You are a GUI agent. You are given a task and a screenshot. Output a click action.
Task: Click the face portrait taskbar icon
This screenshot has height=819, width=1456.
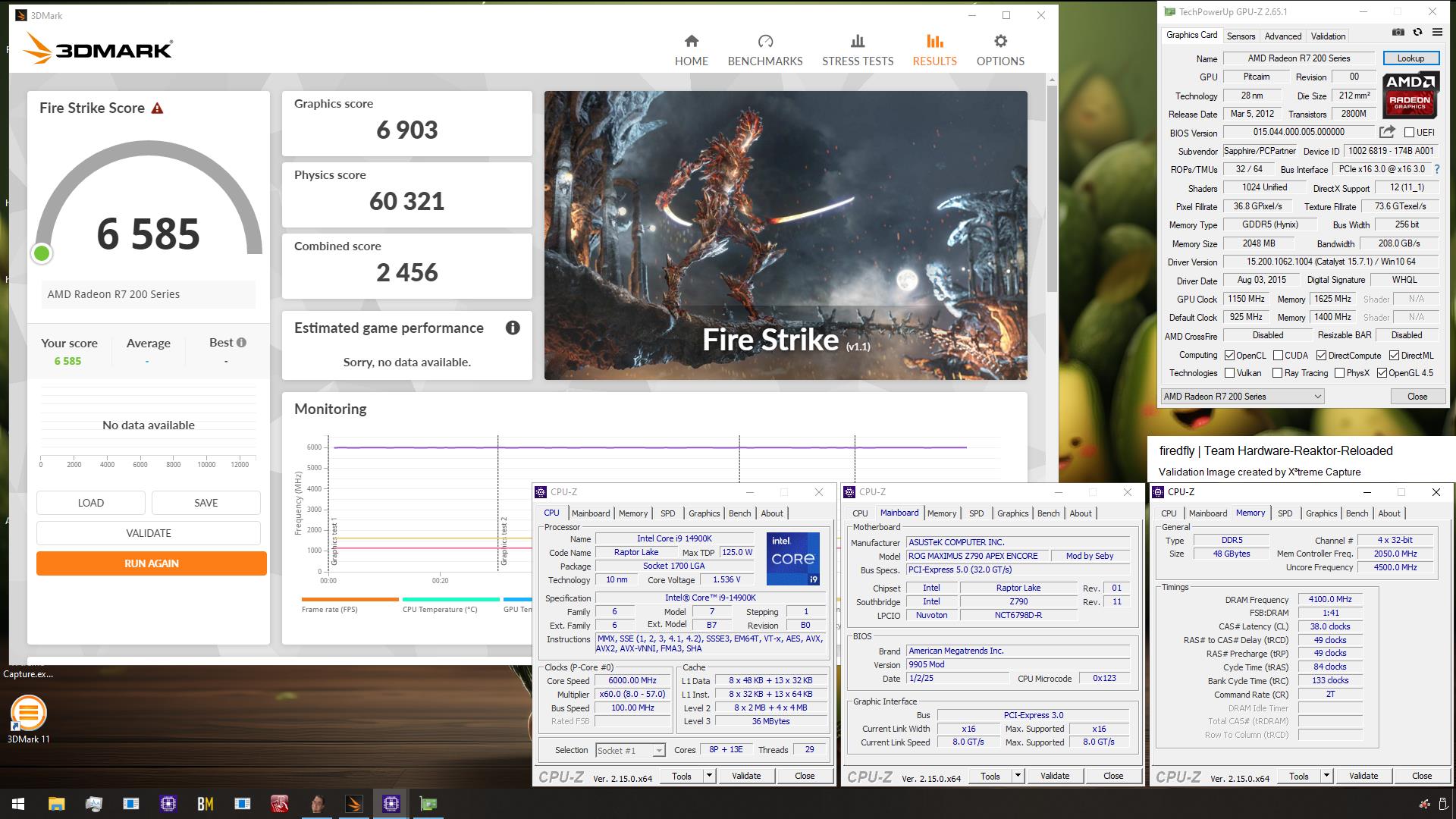(x=317, y=804)
